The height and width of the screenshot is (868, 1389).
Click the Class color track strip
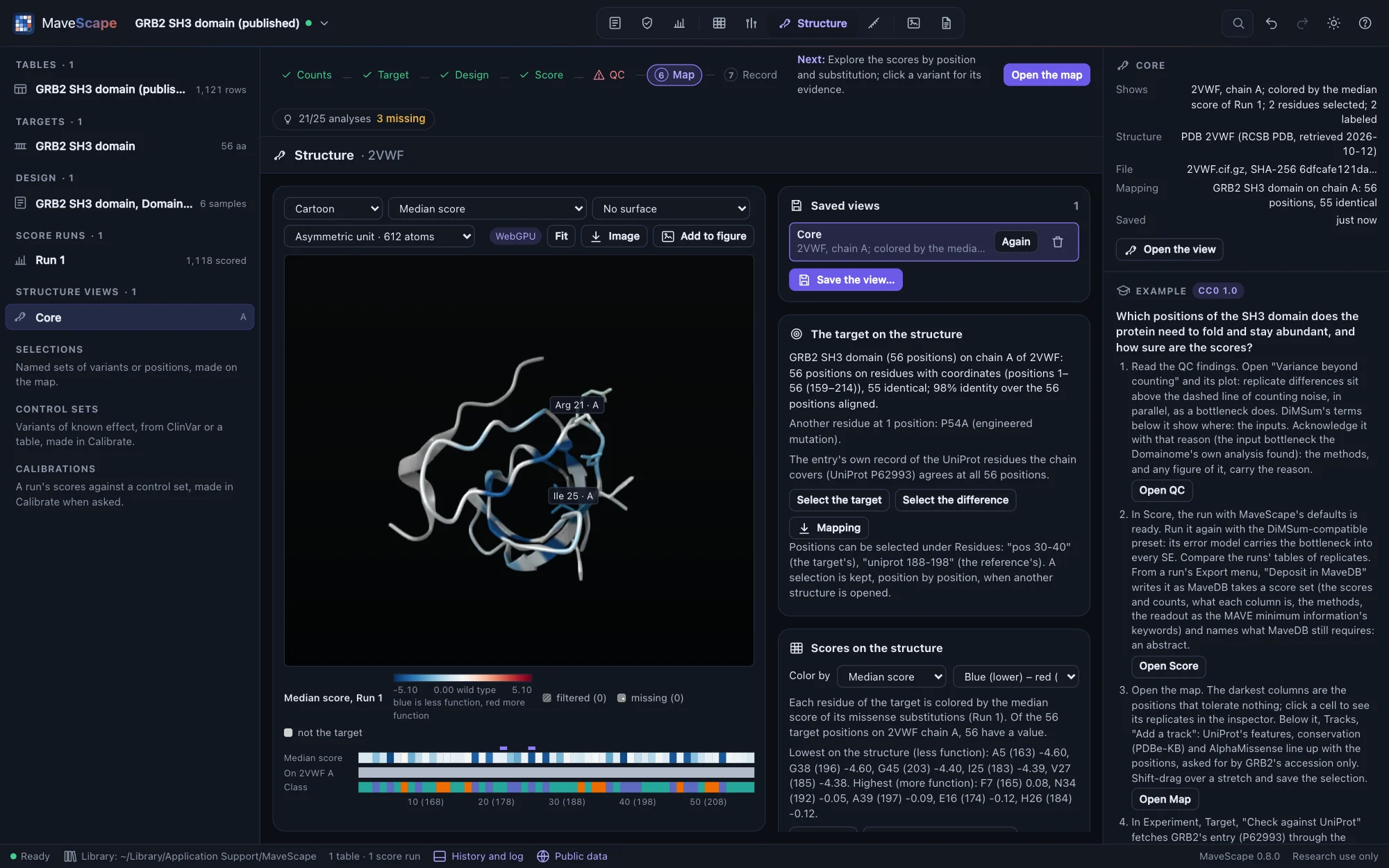(x=556, y=787)
